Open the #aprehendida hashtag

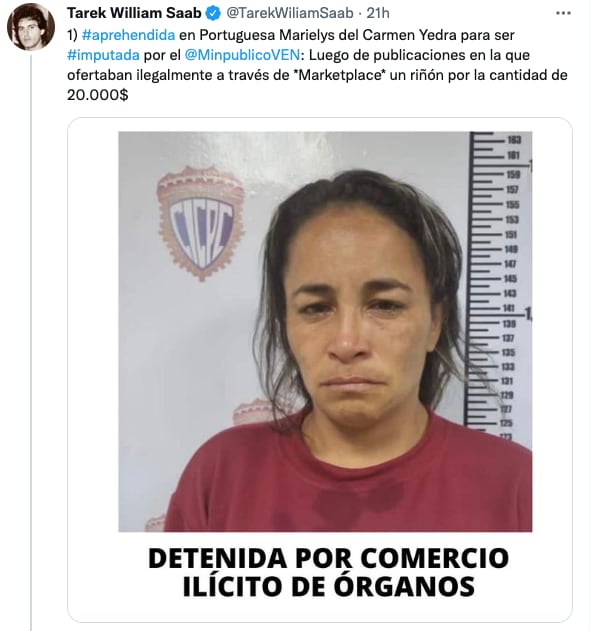(x=128, y=35)
